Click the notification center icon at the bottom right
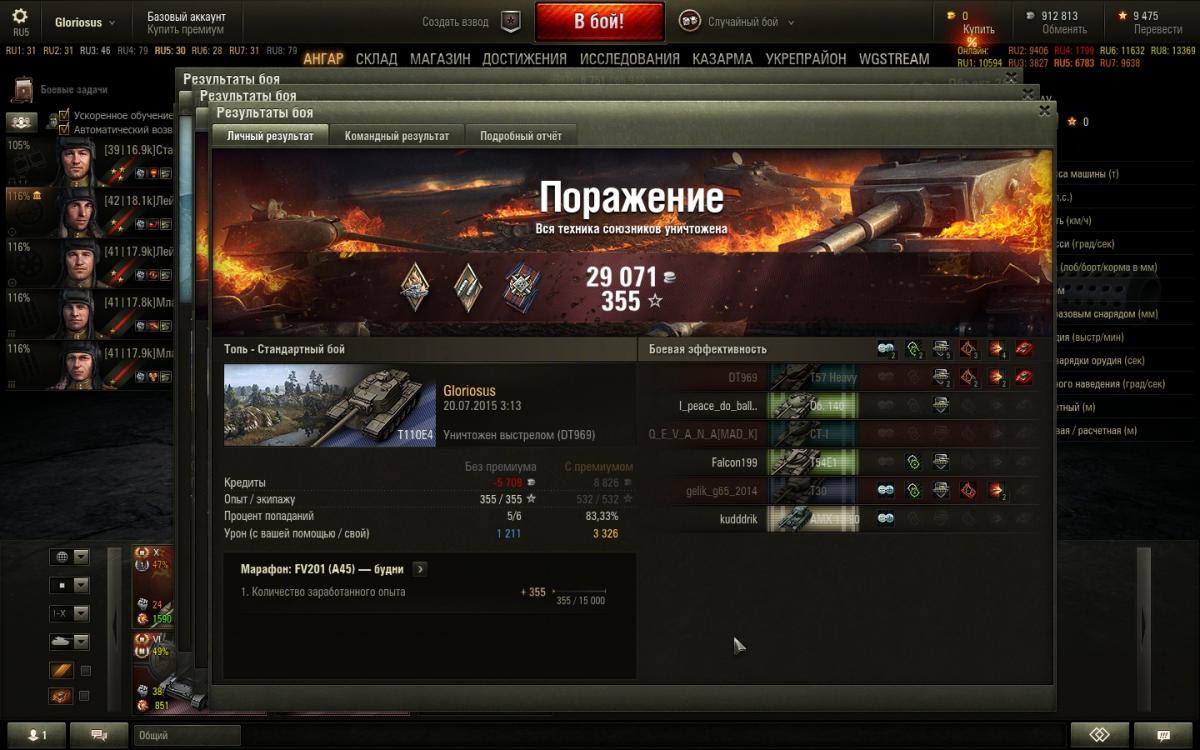The width and height of the screenshot is (1200, 750). (x=1165, y=735)
